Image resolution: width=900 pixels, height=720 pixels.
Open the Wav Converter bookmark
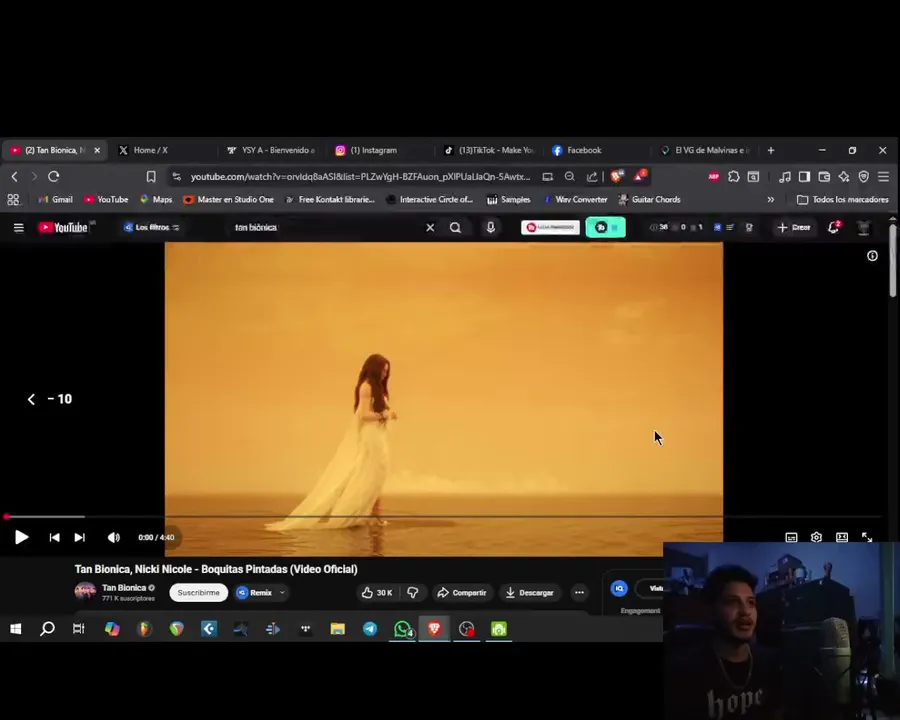[575, 200]
